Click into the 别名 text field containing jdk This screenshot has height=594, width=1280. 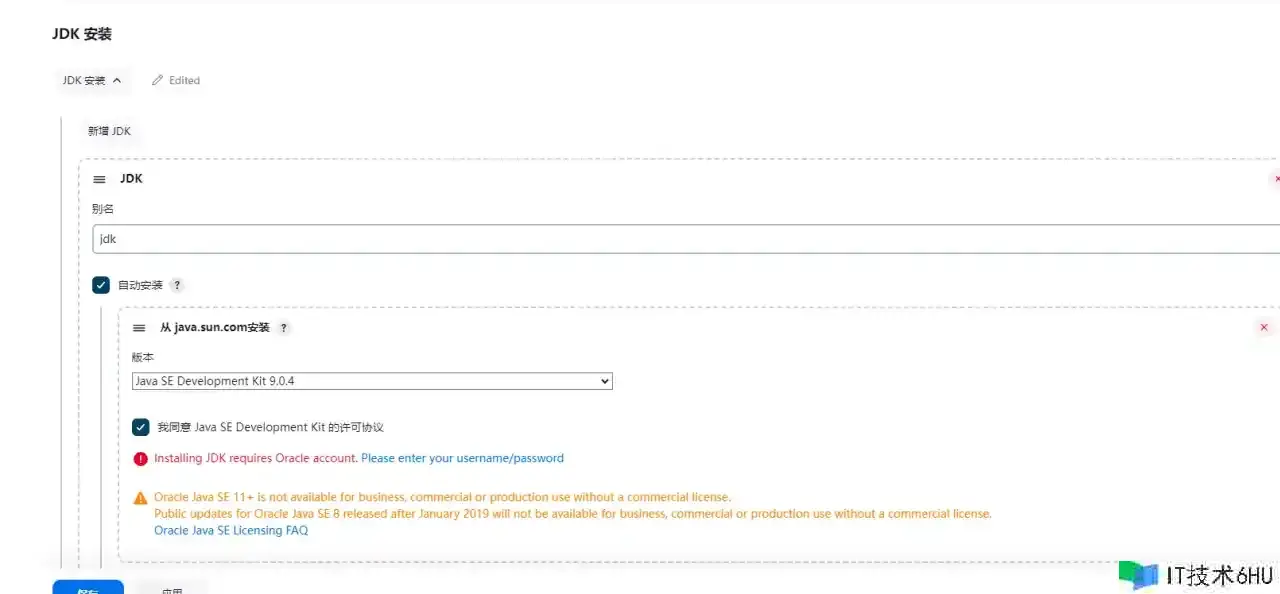coord(686,239)
